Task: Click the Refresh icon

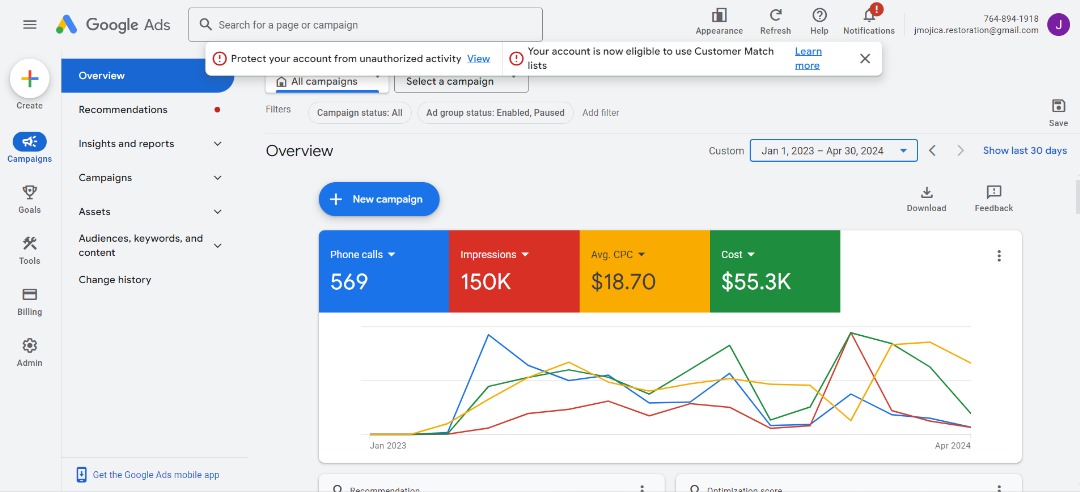Action: [775, 15]
